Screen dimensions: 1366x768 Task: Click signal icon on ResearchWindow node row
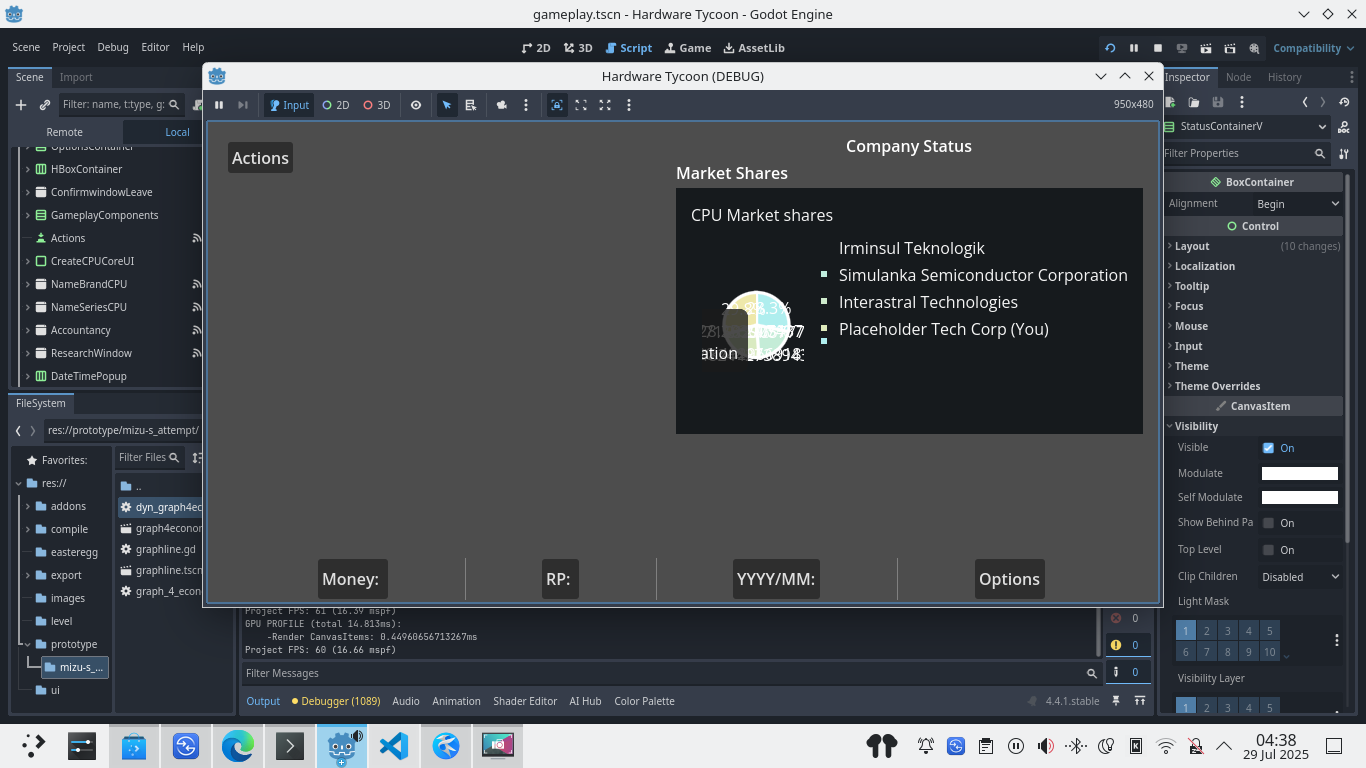click(x=197, y=353)
